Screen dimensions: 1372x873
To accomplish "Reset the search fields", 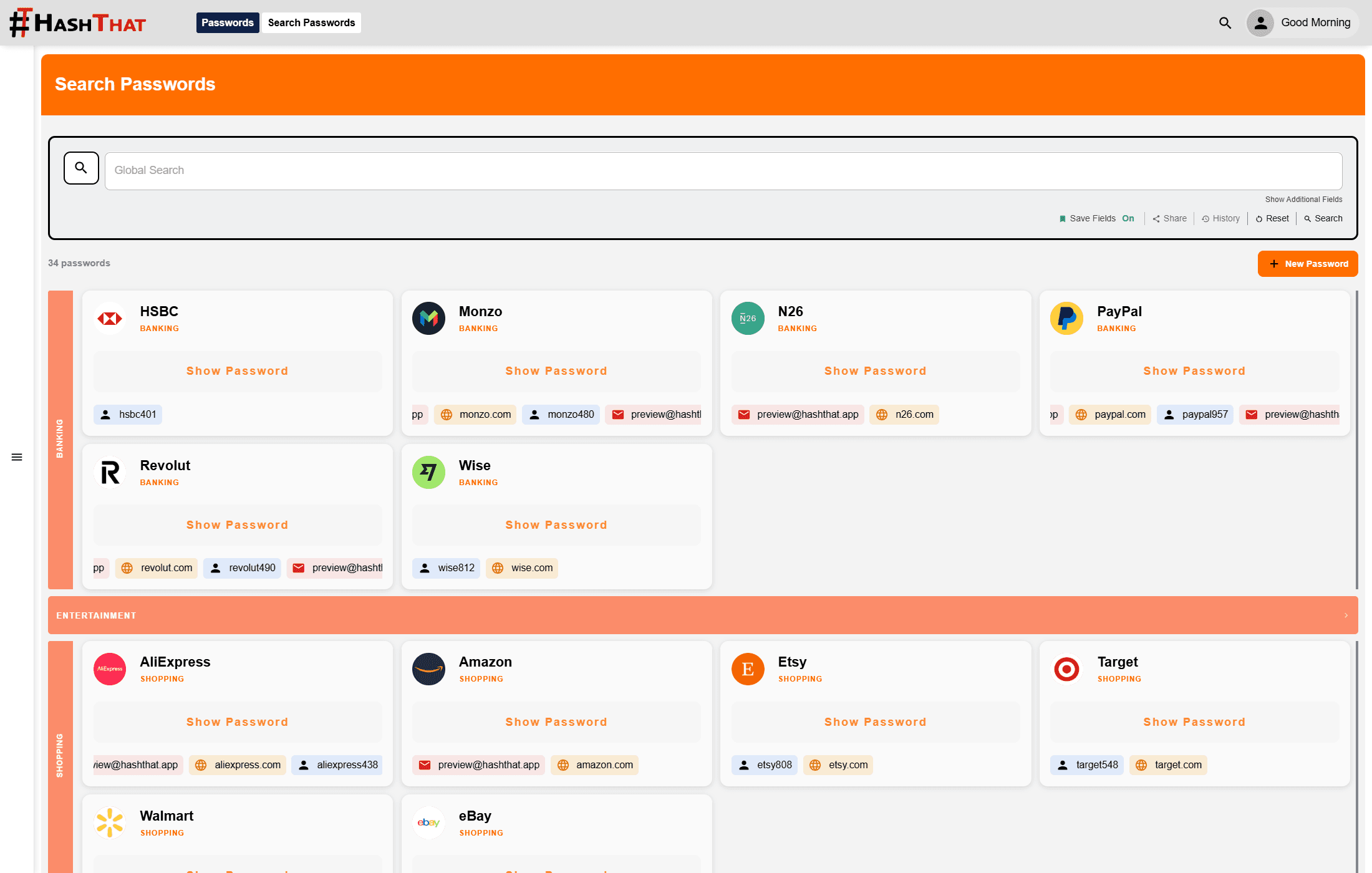I will click(1272, 218).
